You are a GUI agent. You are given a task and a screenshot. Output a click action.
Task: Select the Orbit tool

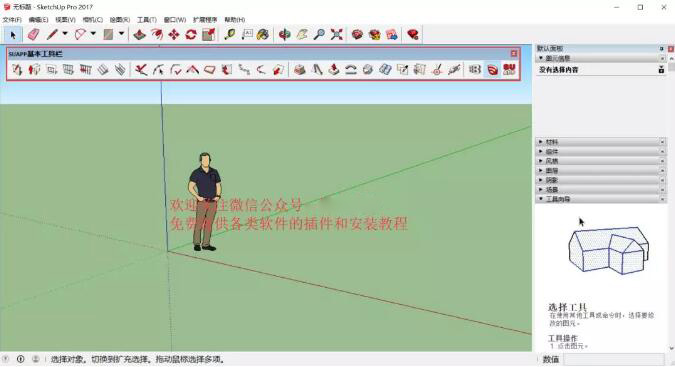(285, 34)
